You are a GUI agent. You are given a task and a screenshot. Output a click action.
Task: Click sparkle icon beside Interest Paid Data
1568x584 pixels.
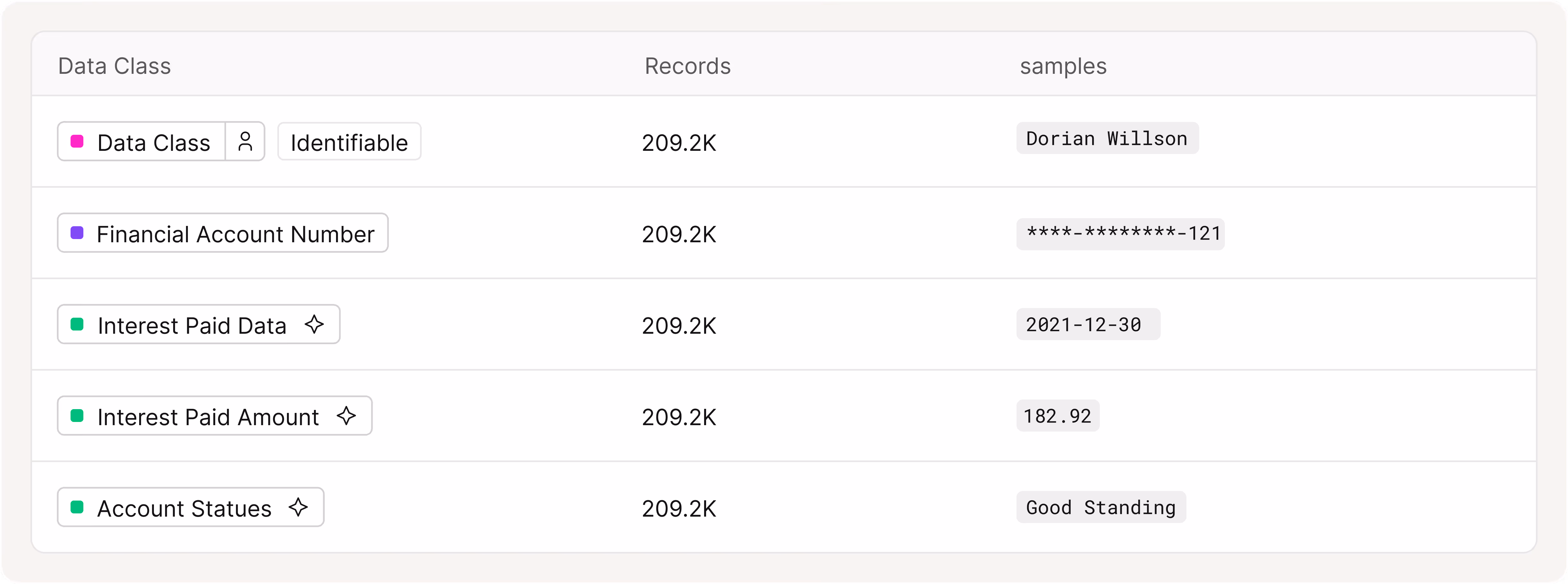[314, 325]
